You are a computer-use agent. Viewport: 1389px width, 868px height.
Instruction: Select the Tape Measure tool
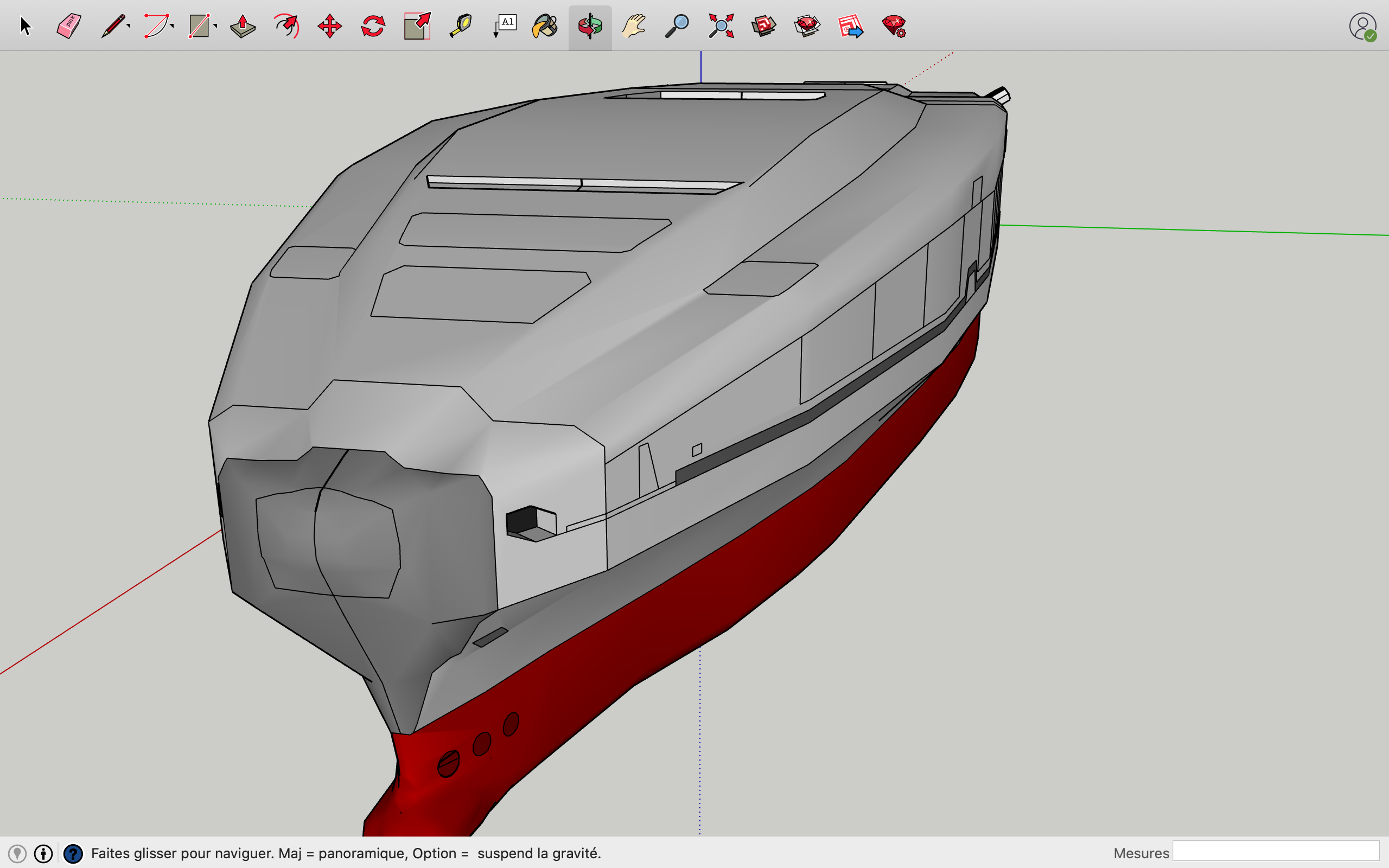point(460,25)
